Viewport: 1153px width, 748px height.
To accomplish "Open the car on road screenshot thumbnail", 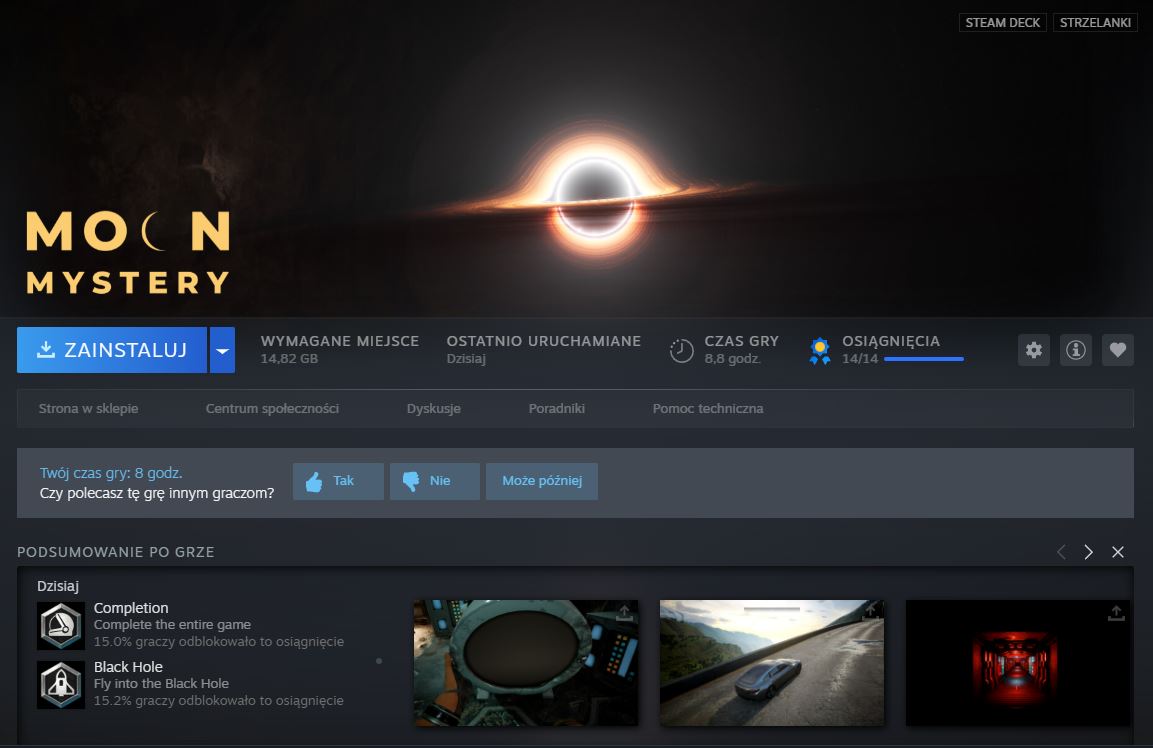I will 772,663.
